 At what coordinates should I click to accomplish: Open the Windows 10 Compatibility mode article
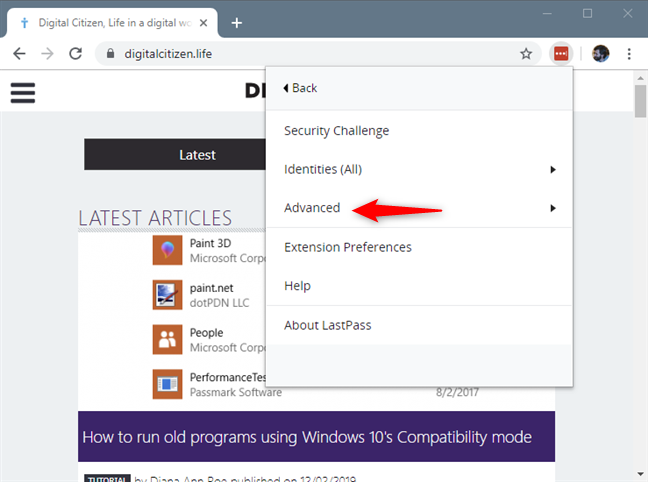point(317,437)
